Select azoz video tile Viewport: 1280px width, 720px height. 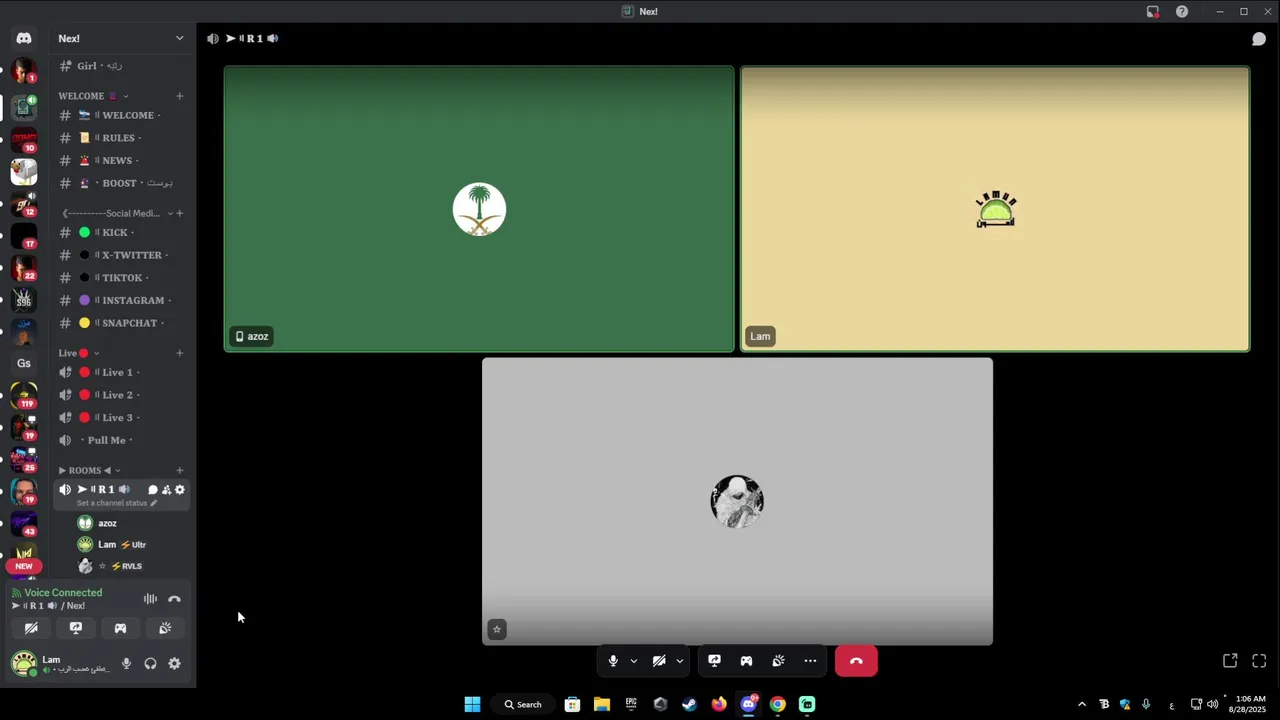[479, 209]
